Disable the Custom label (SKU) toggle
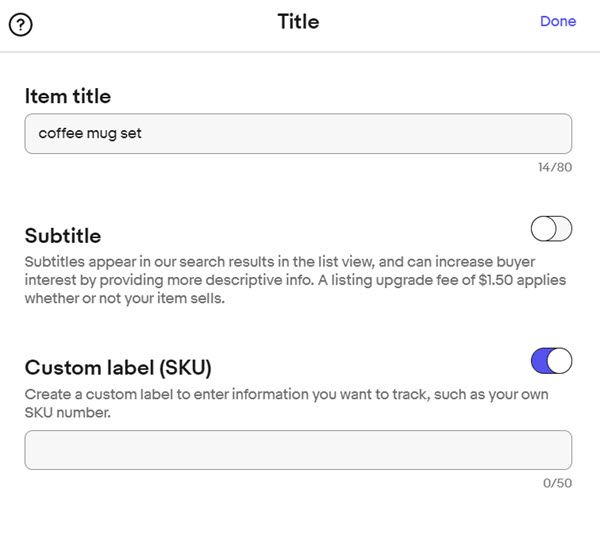Screen dimensions: 600x535 point(551,360)
